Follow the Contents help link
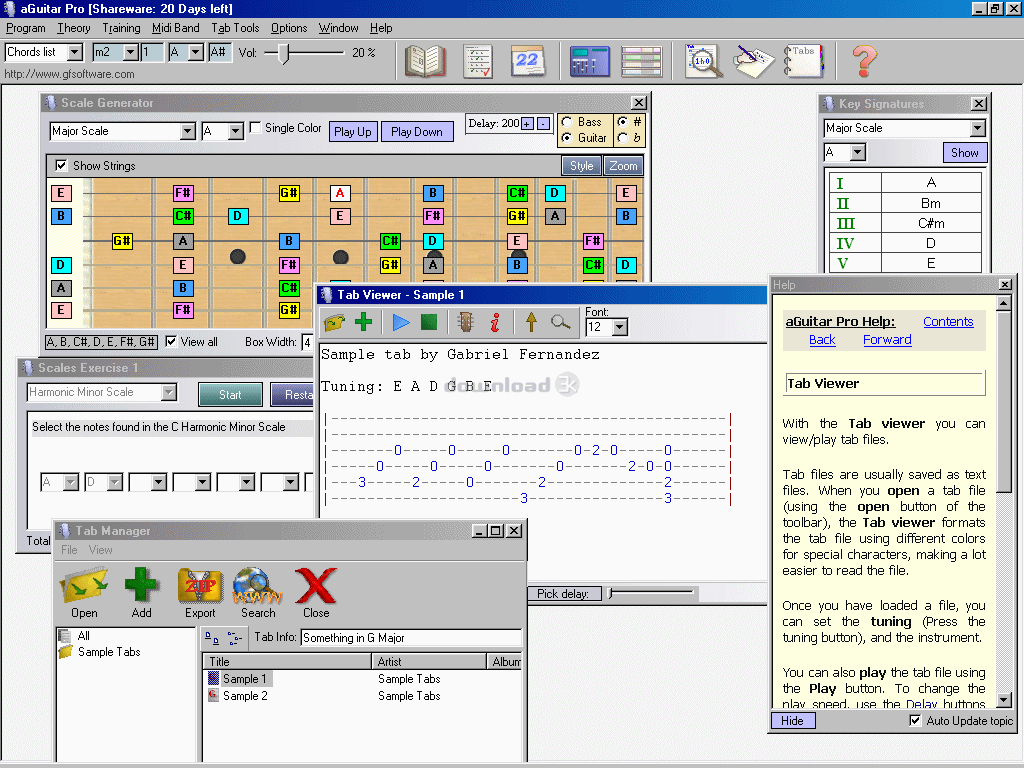The height and width of the screenshot is (768, 1024). tap(948, 321)
